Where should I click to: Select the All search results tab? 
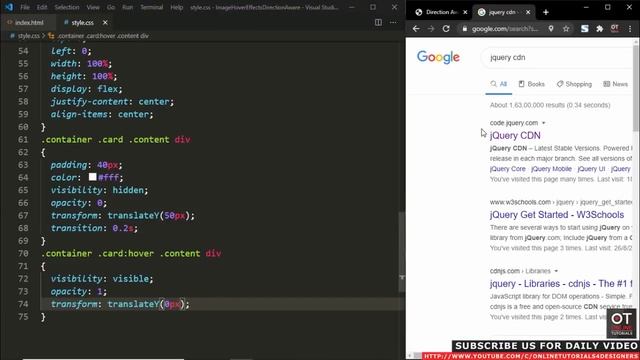click(498, 84)
